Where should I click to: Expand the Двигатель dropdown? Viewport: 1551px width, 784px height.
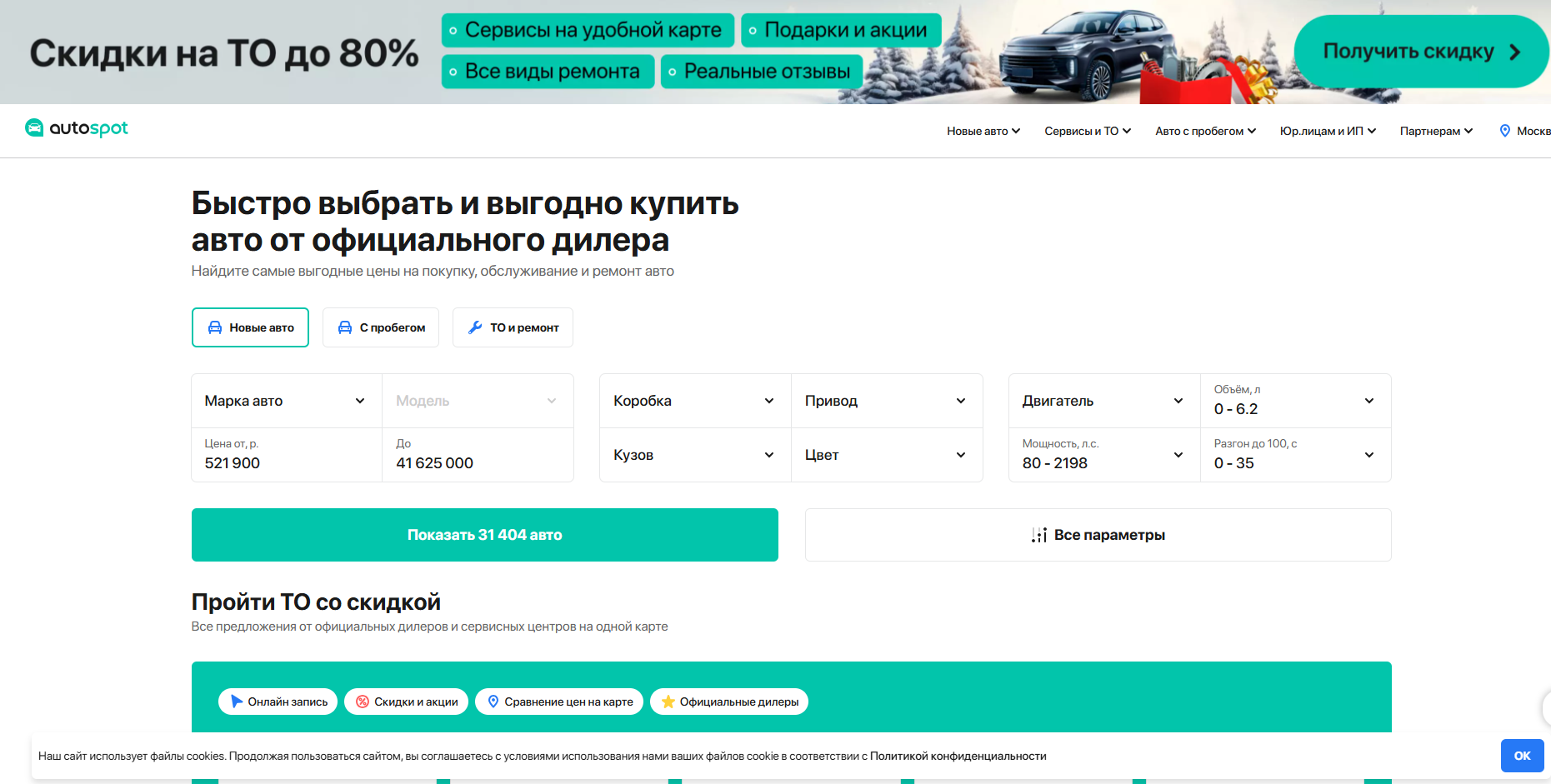coord(1104,401)
